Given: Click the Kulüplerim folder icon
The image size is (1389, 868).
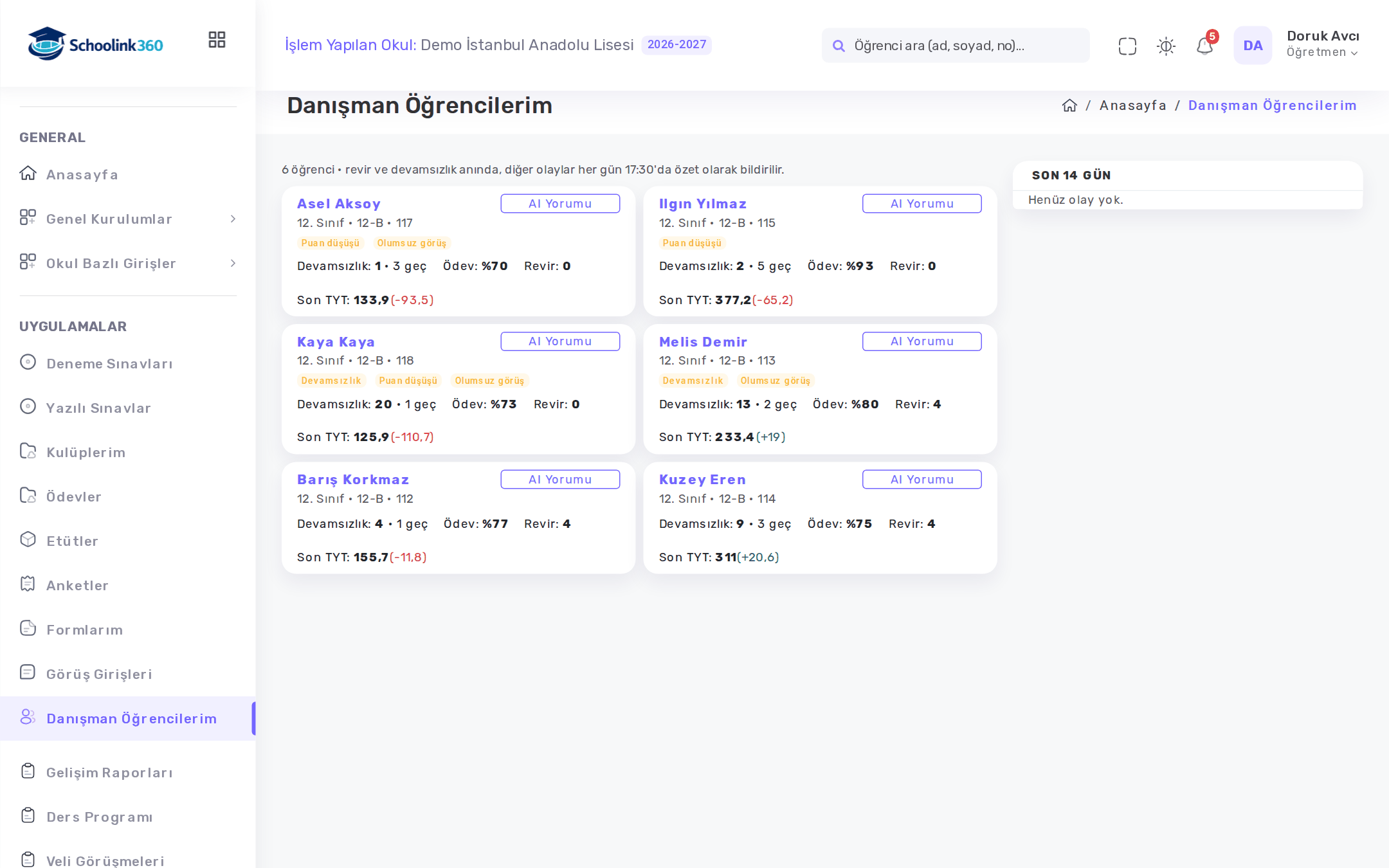Looking at the screenshot, I should [x=28, y=451].
